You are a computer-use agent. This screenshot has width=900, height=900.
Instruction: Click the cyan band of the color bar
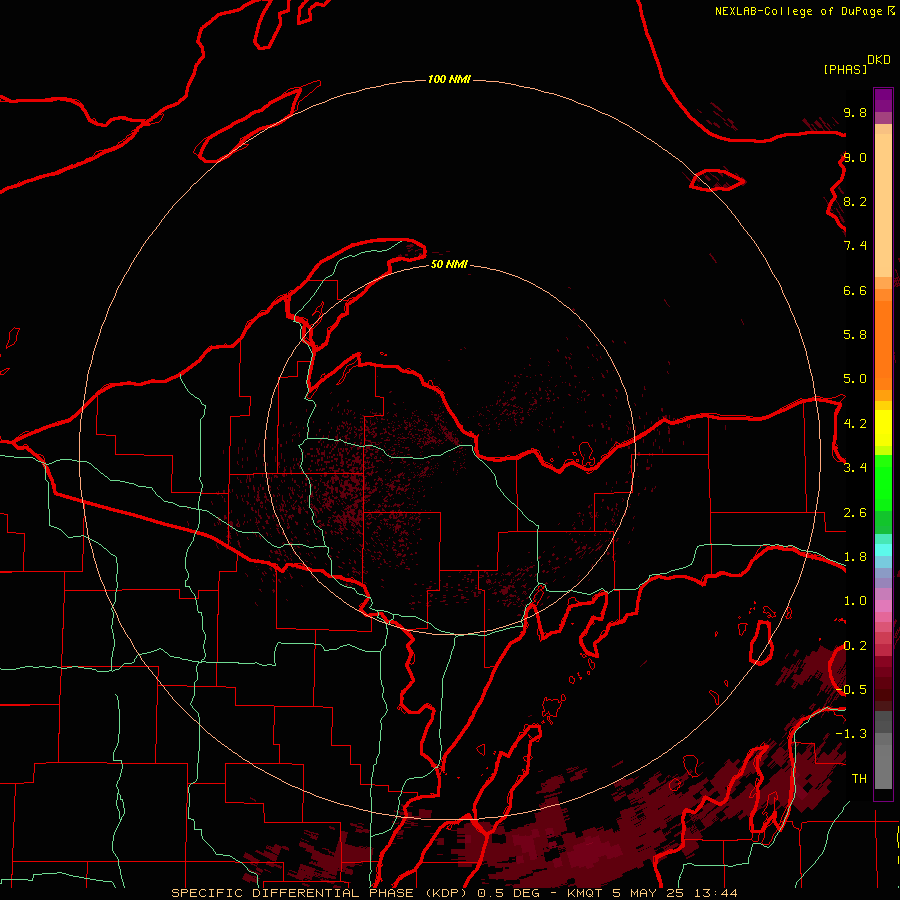click(x=883, y=550)
